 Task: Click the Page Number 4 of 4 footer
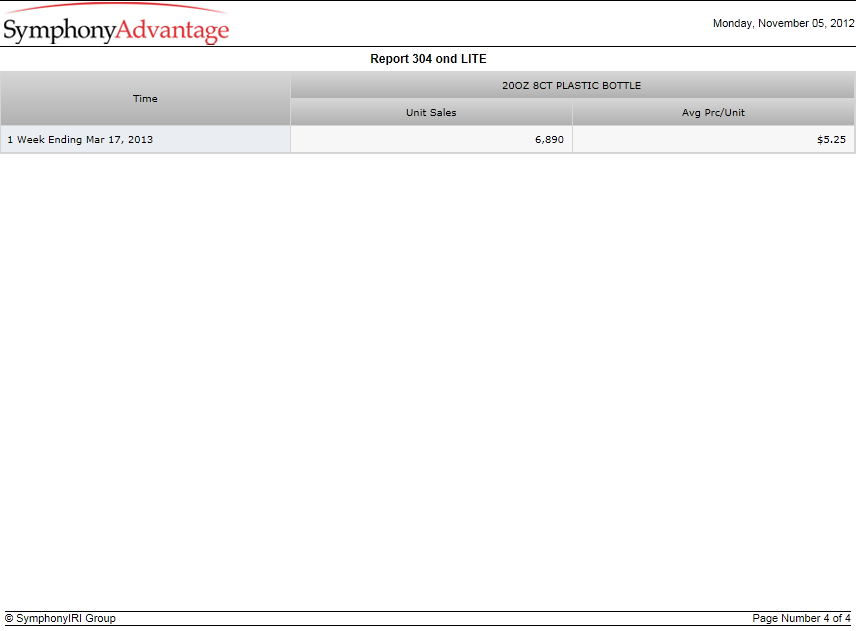(801, 618)
